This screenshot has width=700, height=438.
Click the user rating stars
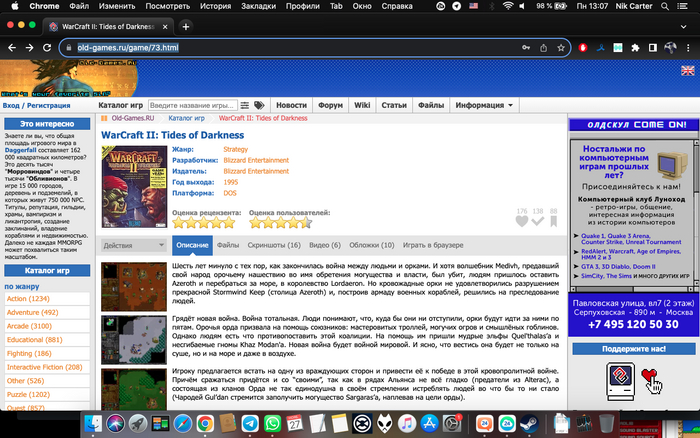280,222
